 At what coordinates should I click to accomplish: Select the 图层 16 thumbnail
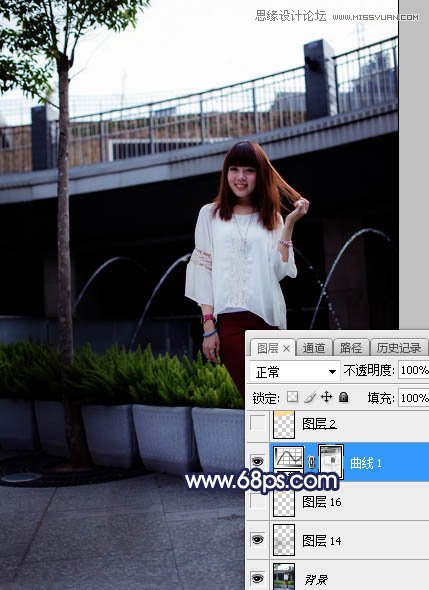click(284, 502)
